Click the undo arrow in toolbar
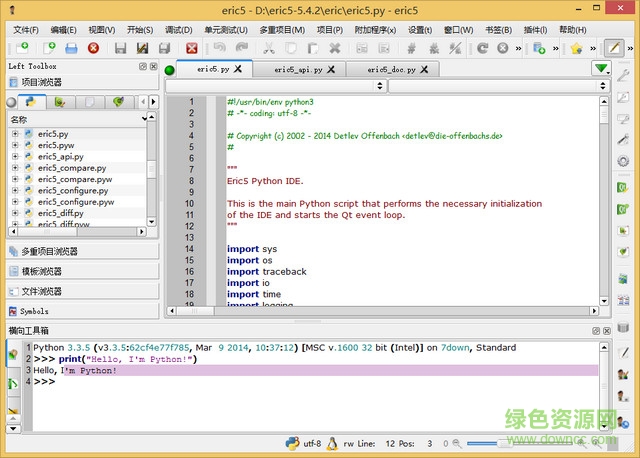The width and height of the screenshot is (640, 458). tap(219, 48)
